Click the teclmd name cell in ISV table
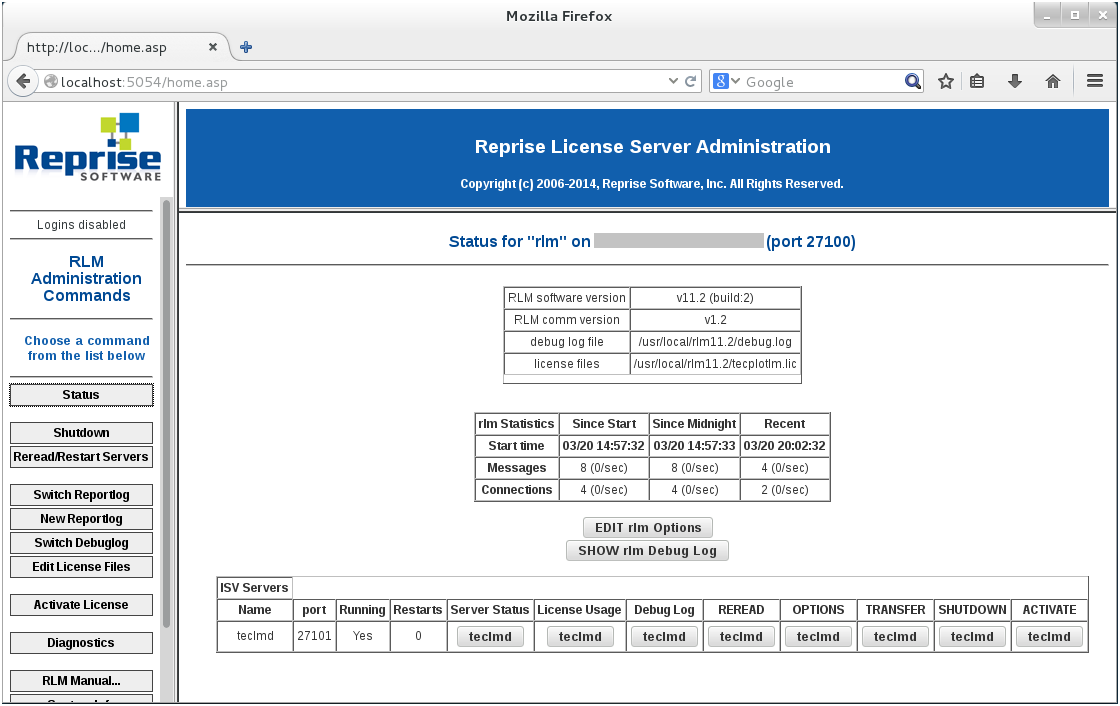1120x706 pixels. 255,636
